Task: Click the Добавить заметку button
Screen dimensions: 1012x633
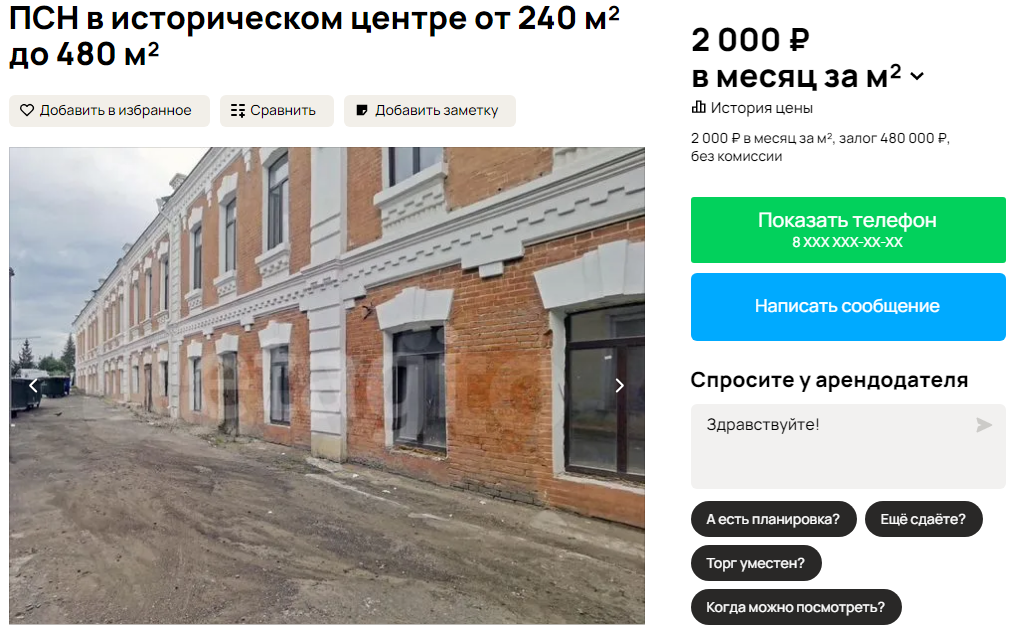Action: click(429, 110)
